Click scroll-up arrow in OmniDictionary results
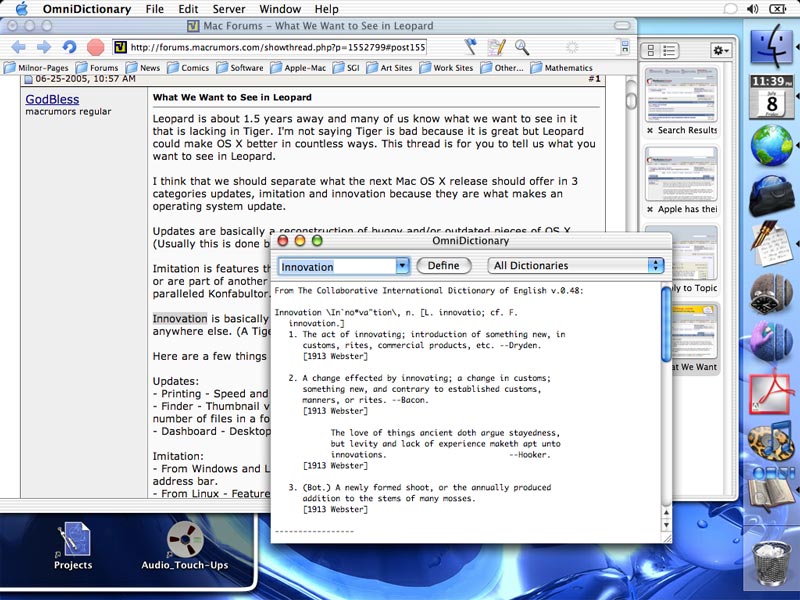Image resolution: width=800 pixels, height=600 pixels. coord(666,512)
